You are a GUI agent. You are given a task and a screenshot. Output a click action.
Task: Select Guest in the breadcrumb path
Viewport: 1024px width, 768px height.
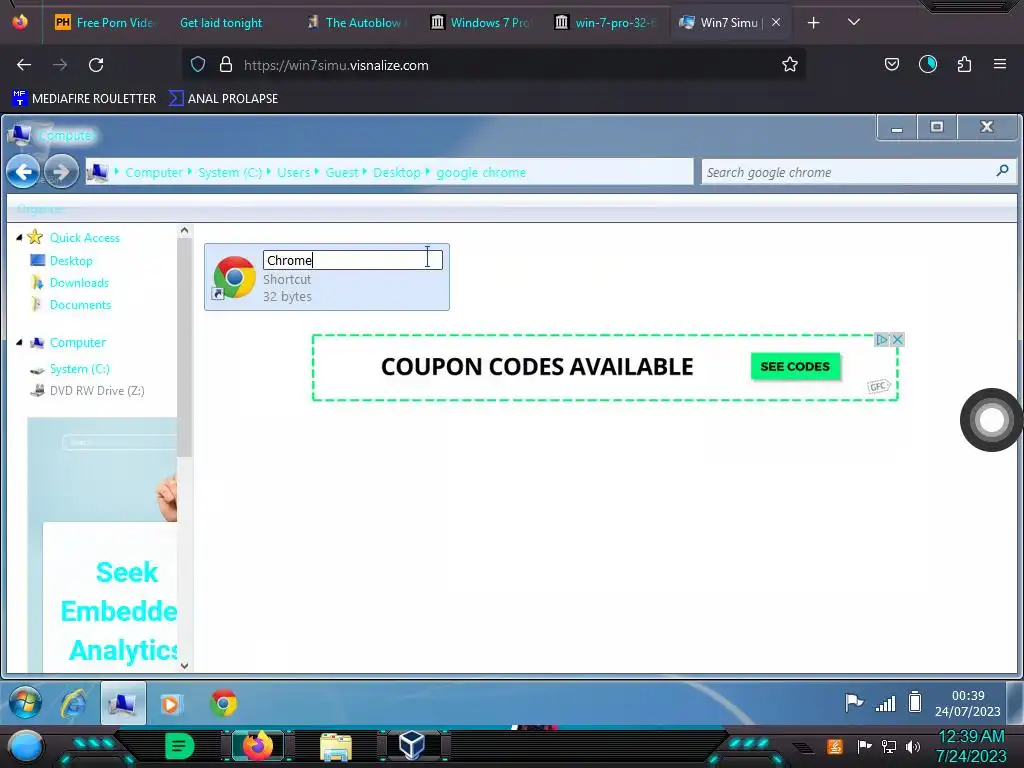342,172
